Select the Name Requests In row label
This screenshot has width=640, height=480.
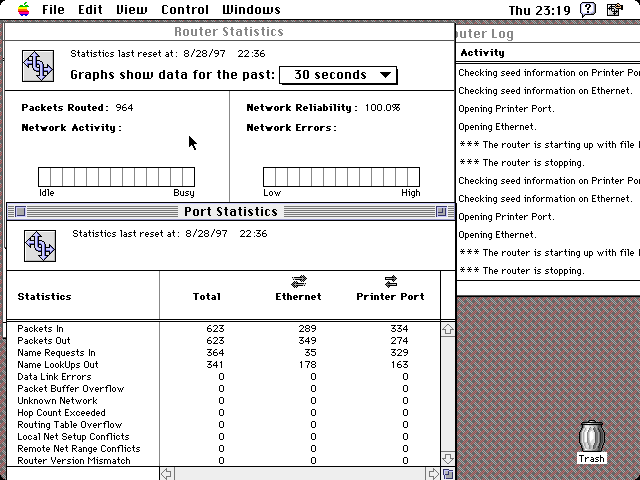tap(56, 353)
